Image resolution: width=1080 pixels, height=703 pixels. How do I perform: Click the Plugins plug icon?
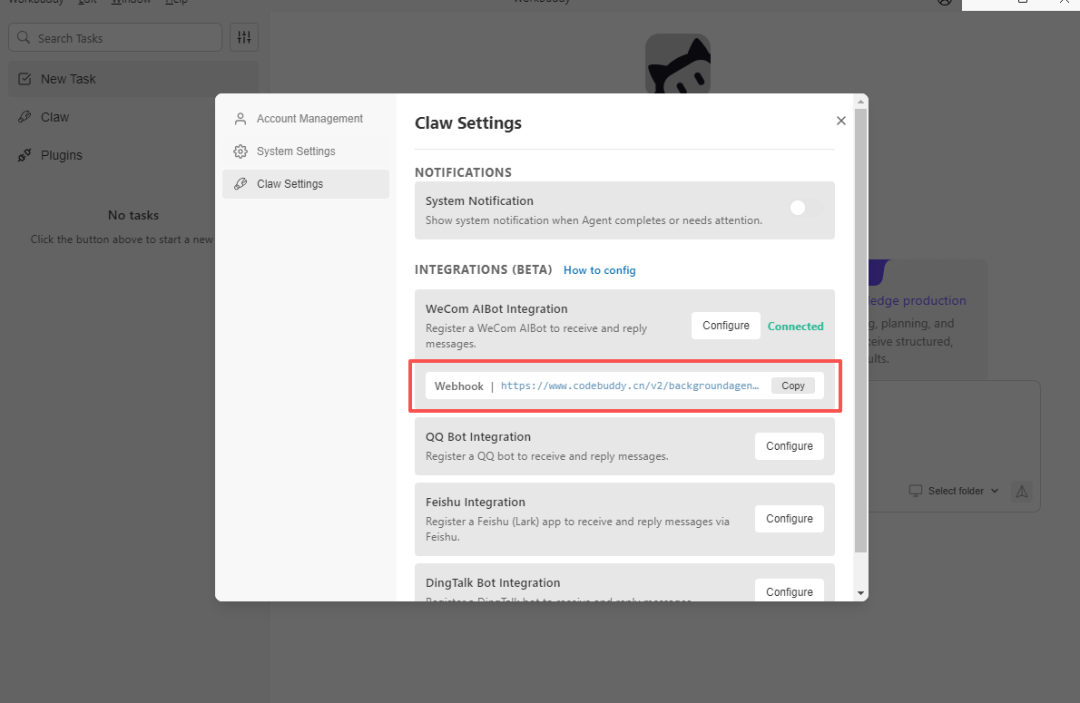(25, 155)
